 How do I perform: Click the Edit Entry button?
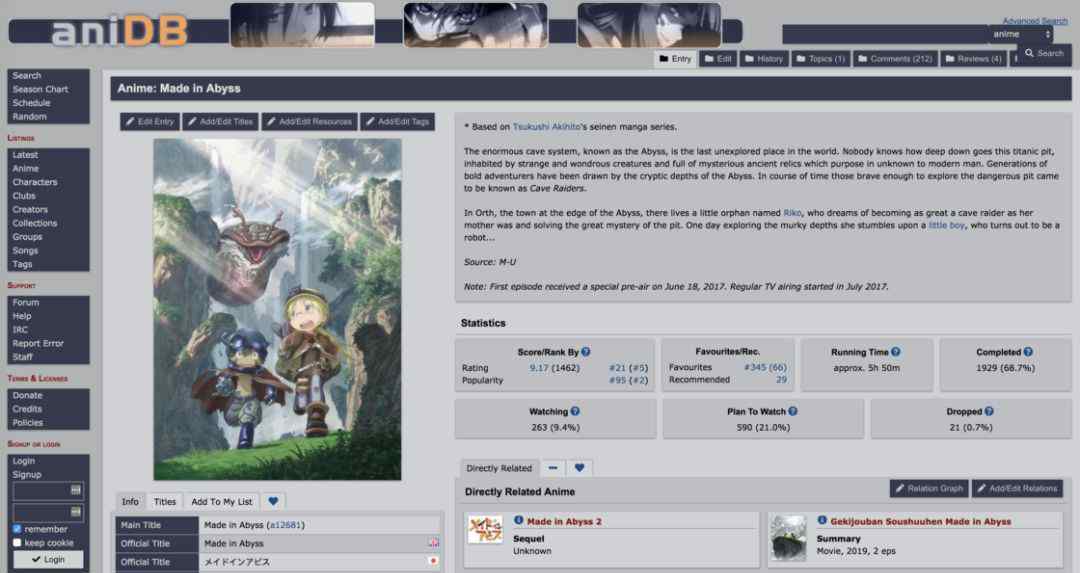click(x=150, y=122)
